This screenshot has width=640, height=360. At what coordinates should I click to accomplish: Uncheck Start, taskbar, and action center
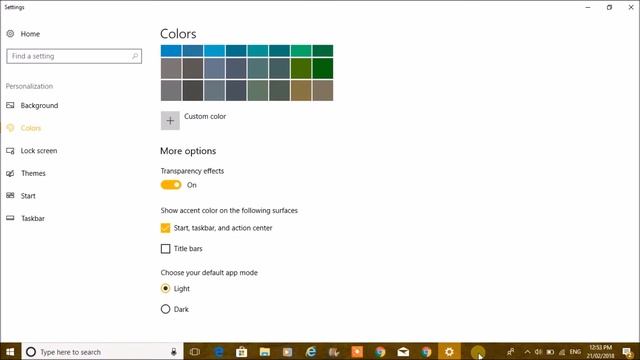pos(165,228)
